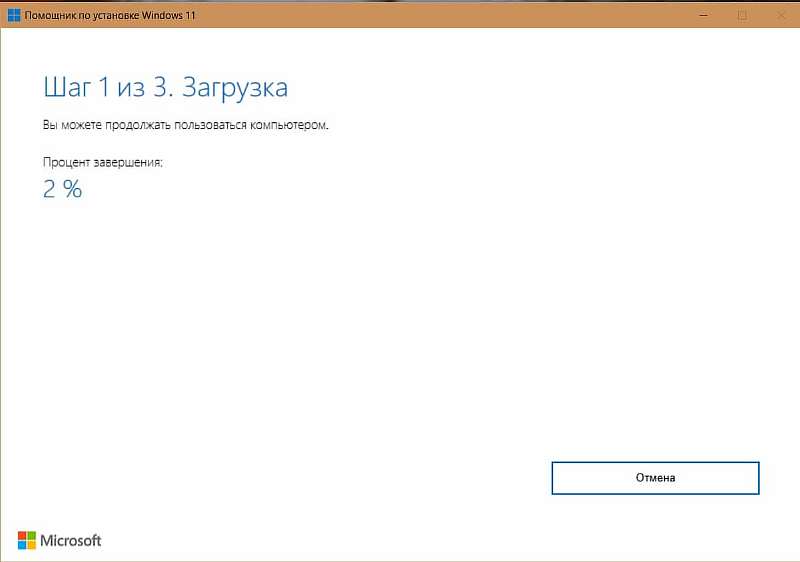The image size is (800, 562).
Task: Click the Windows logo icon in title bar
Action: [x=15, y=15]
